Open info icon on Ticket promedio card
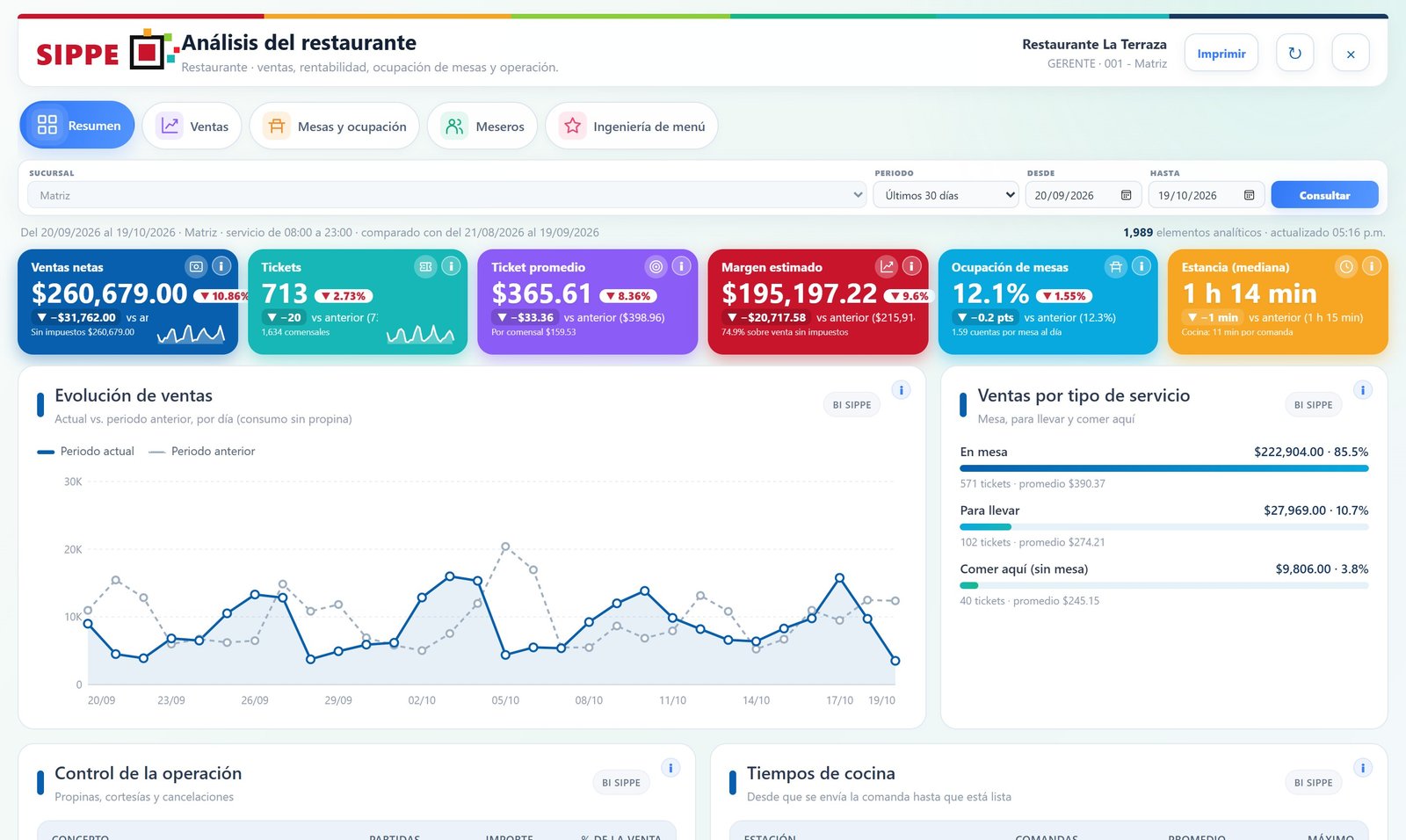This screenshot has width=1406, height=840. pos(681,266)
